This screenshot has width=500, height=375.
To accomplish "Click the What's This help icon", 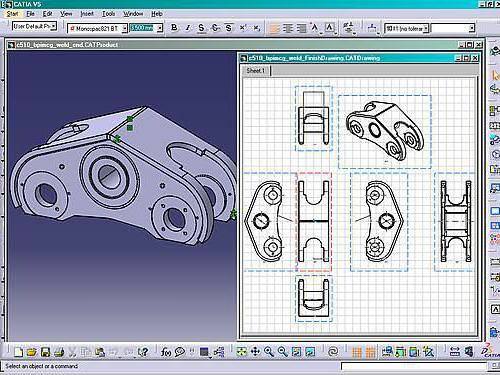I will click(143, 352).
